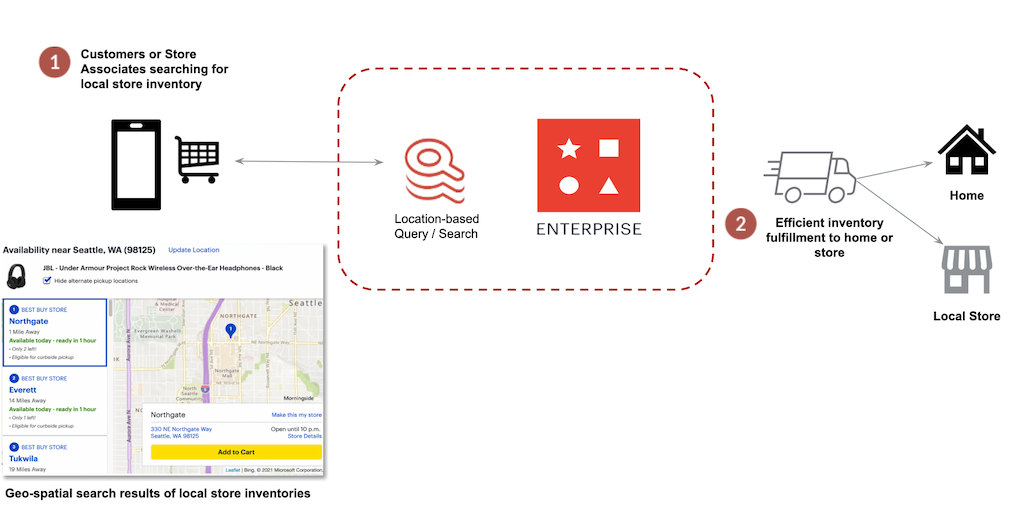Click the red Enterprise logo
Screen dimensions: 1024x520
[x=588, y=165]
